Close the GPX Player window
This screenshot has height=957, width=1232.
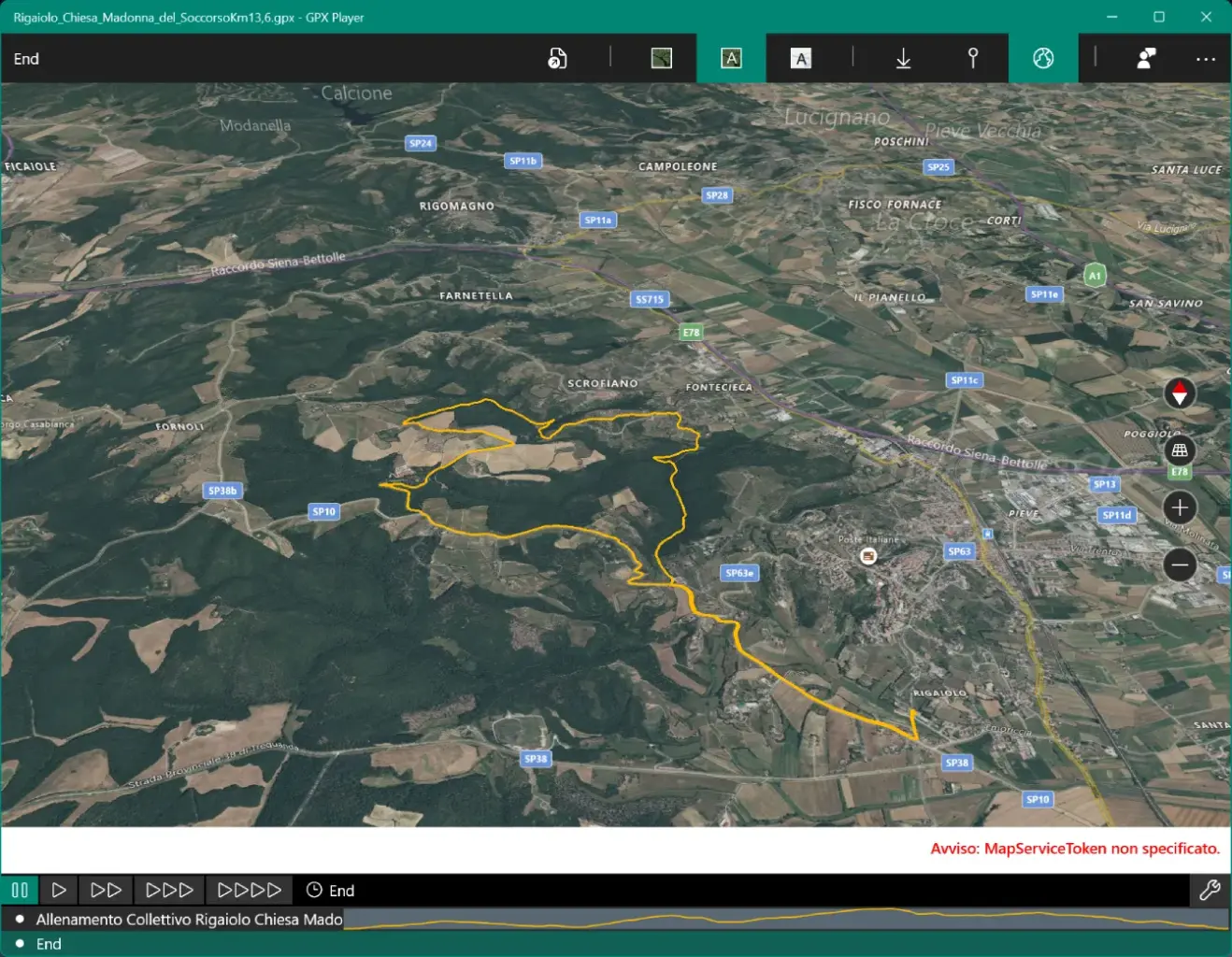pos(1206,17)
